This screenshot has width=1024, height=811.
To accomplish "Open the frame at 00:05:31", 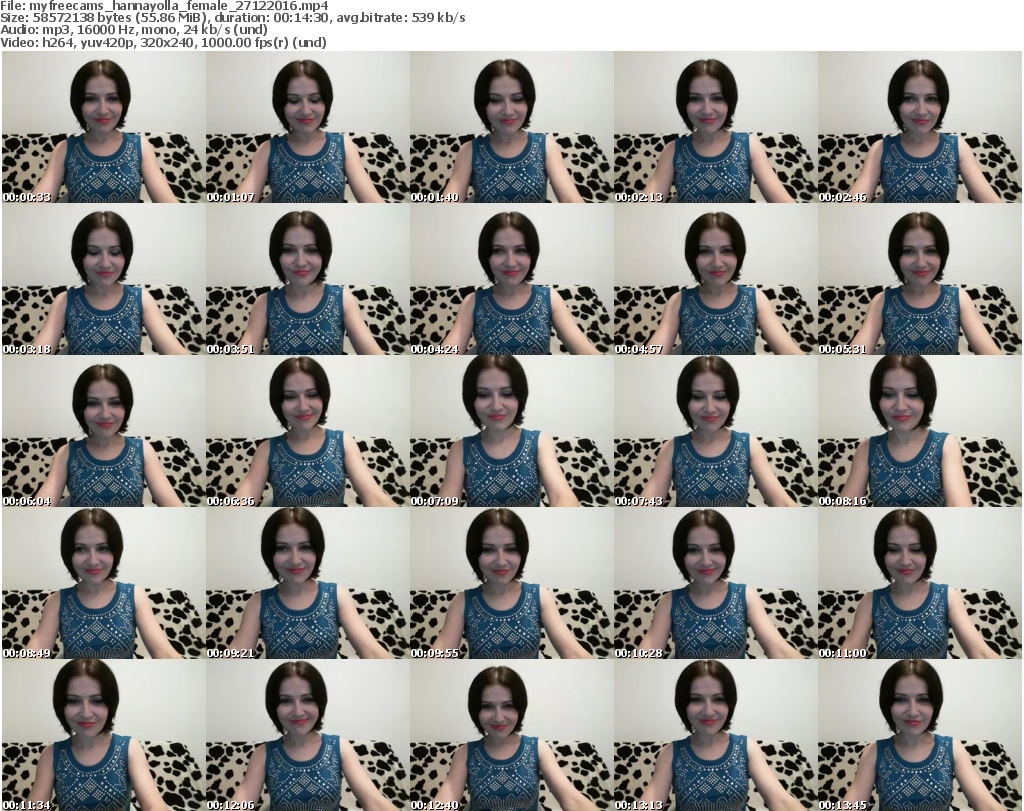I will tap(920, 279).
